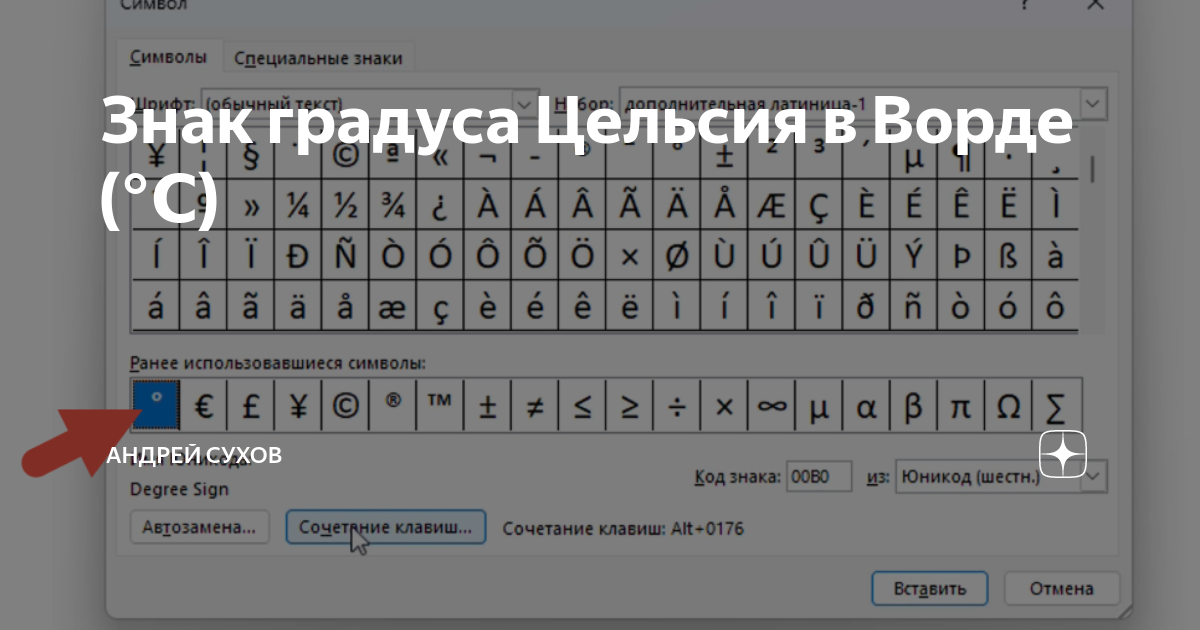Pick capital Ü with diaeresis
The height and width of the screenshot is (630, 1200).
(866, 256)
